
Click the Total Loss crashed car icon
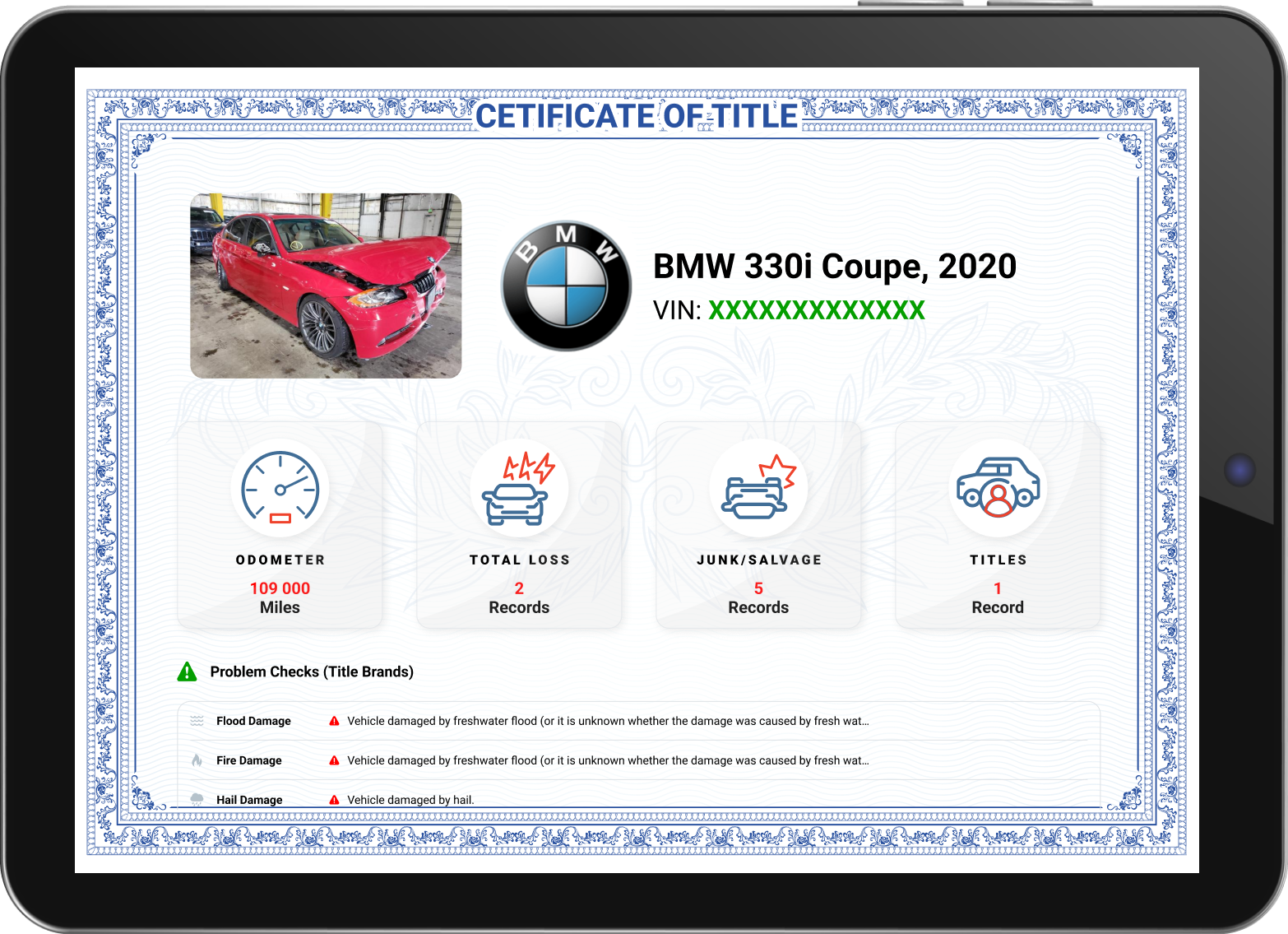pos(519,489)
